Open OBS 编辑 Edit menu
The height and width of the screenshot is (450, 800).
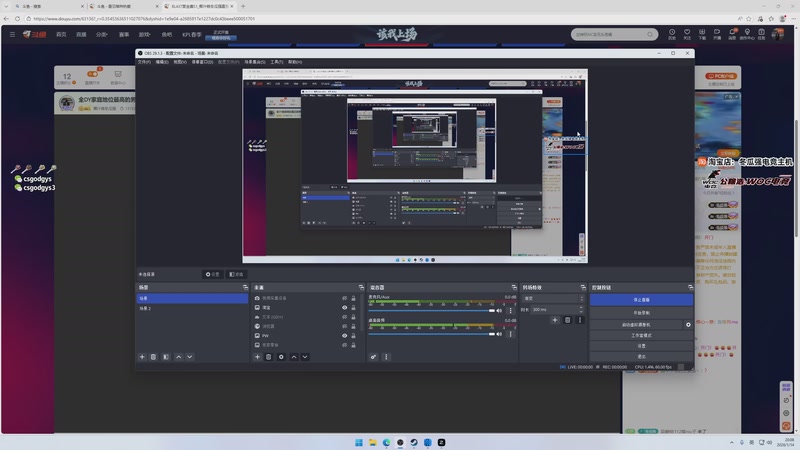[162, 62]
